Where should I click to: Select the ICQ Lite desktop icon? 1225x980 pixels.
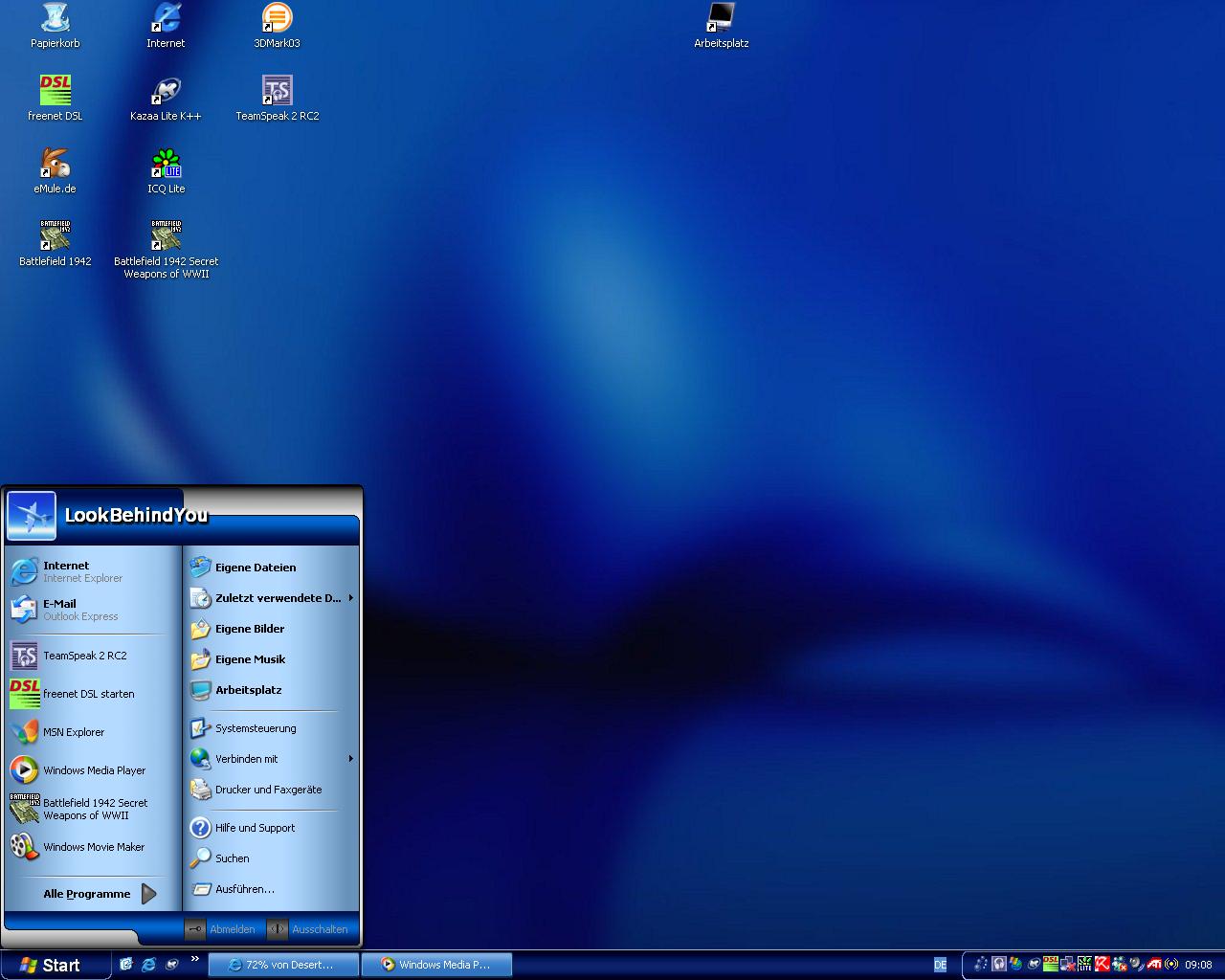pos(166,171)
